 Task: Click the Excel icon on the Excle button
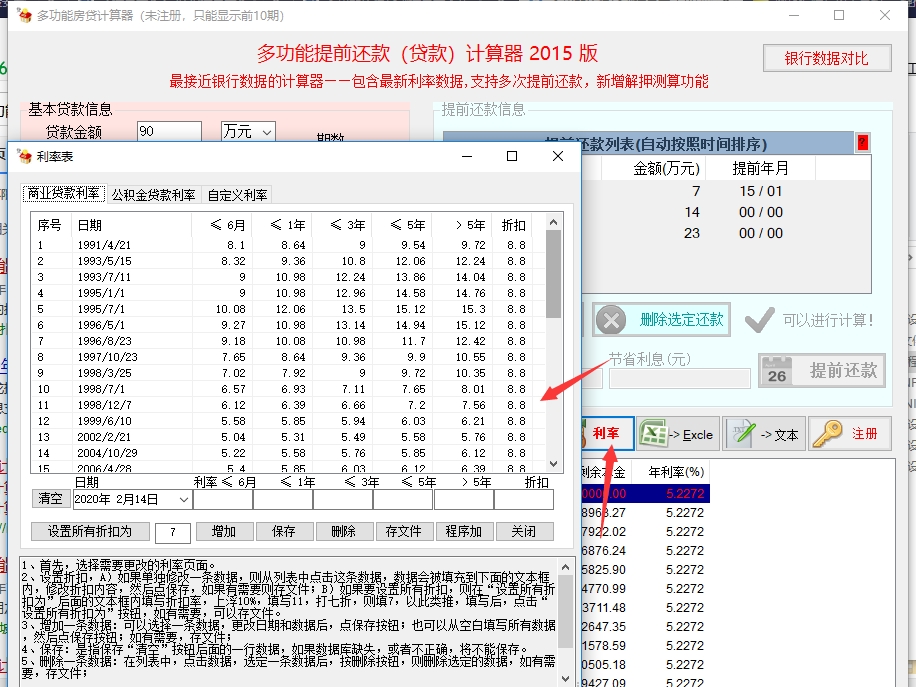click(653, 434)
